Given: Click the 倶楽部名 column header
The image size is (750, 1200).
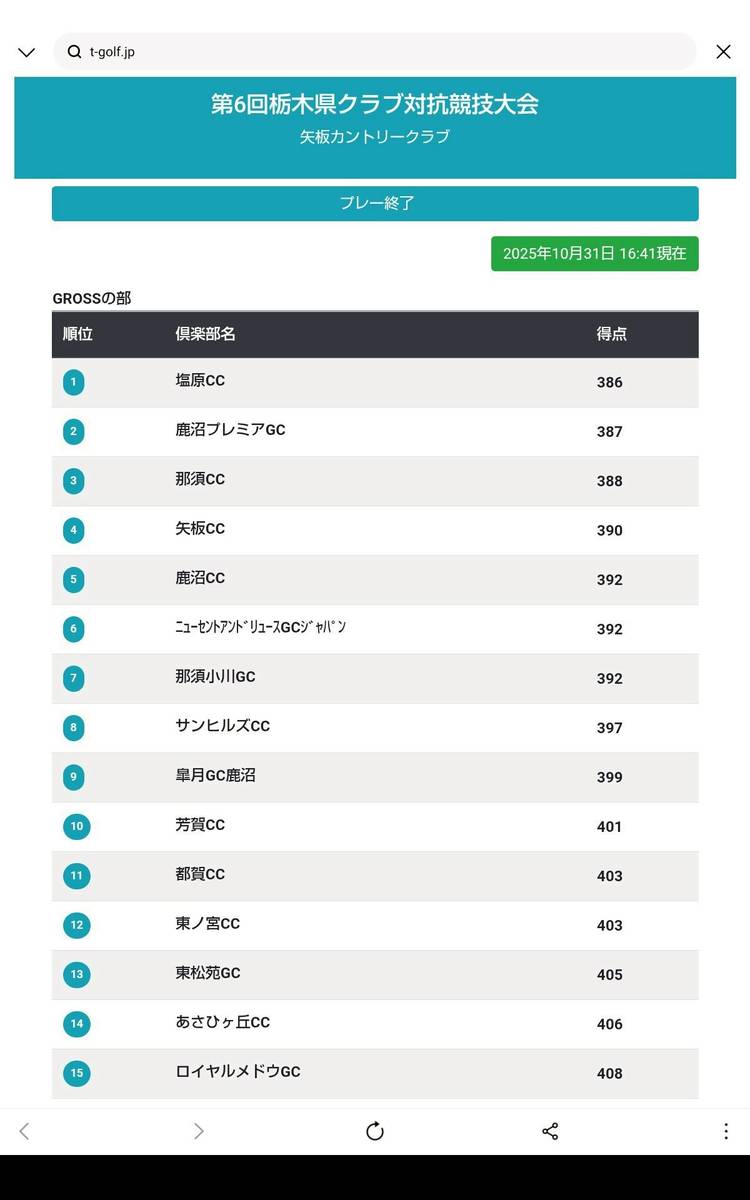Looking at the screenshot, I should pos(205,334).
